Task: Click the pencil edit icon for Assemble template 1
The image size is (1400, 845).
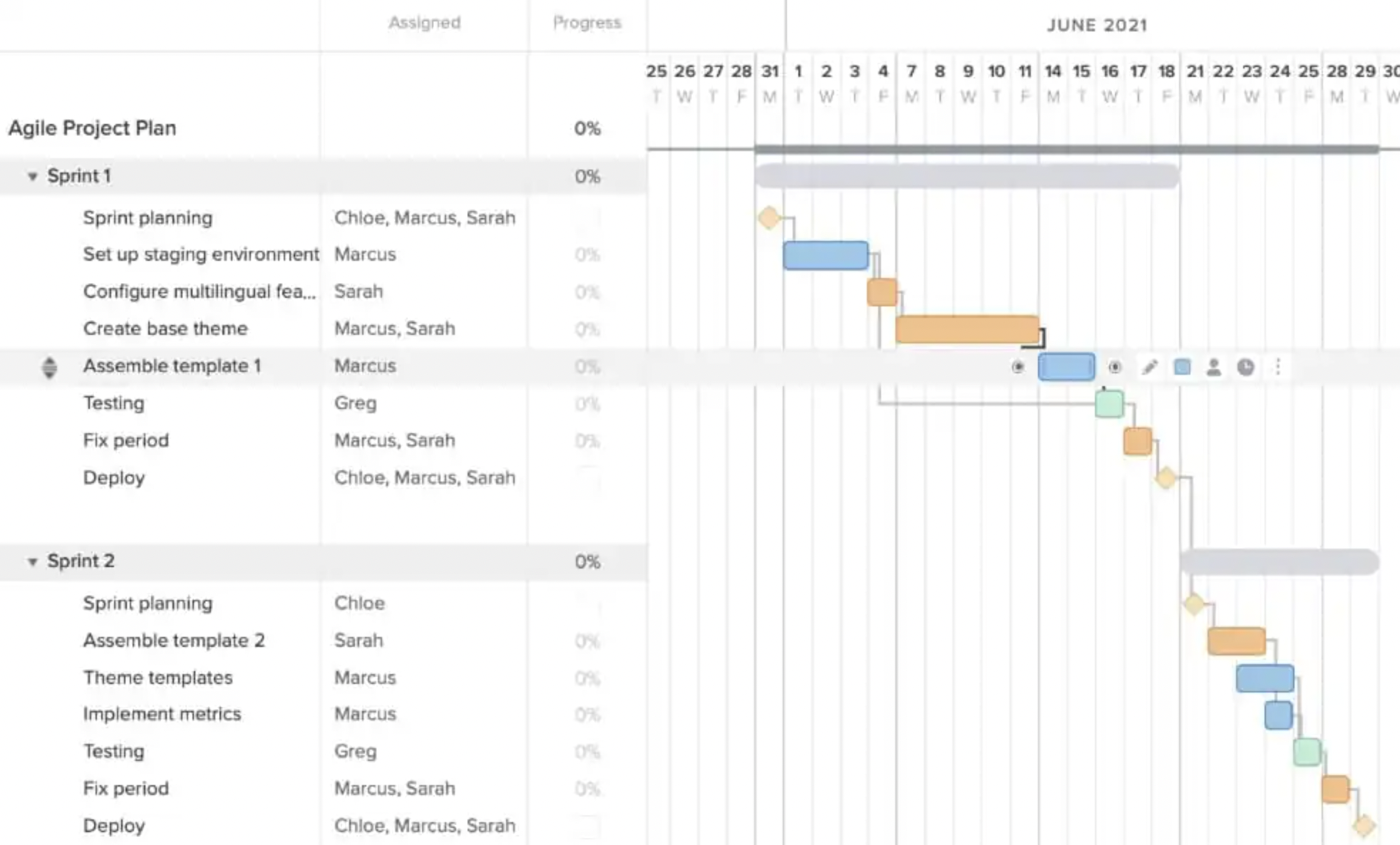Action: 1149,367
